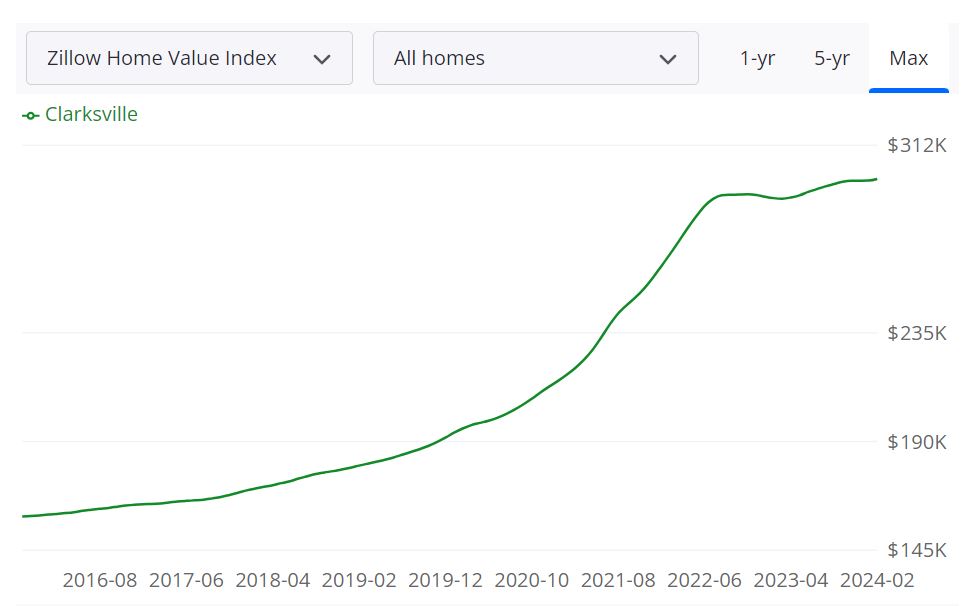Click the Clarksville green legend marker icon

point(29,114)
